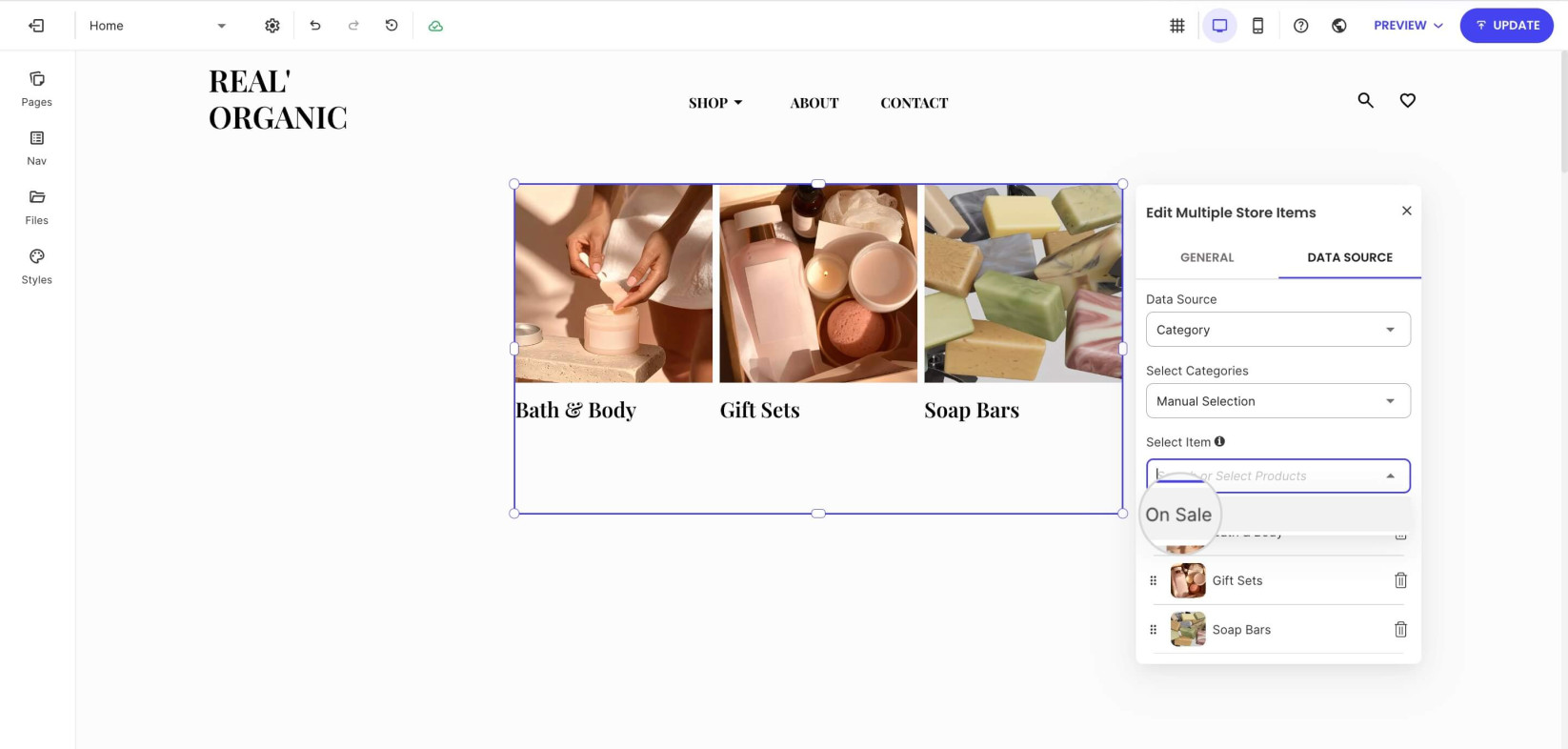Open the Files panel
The height and width of the screenshot is (749, 1568).
37,207
